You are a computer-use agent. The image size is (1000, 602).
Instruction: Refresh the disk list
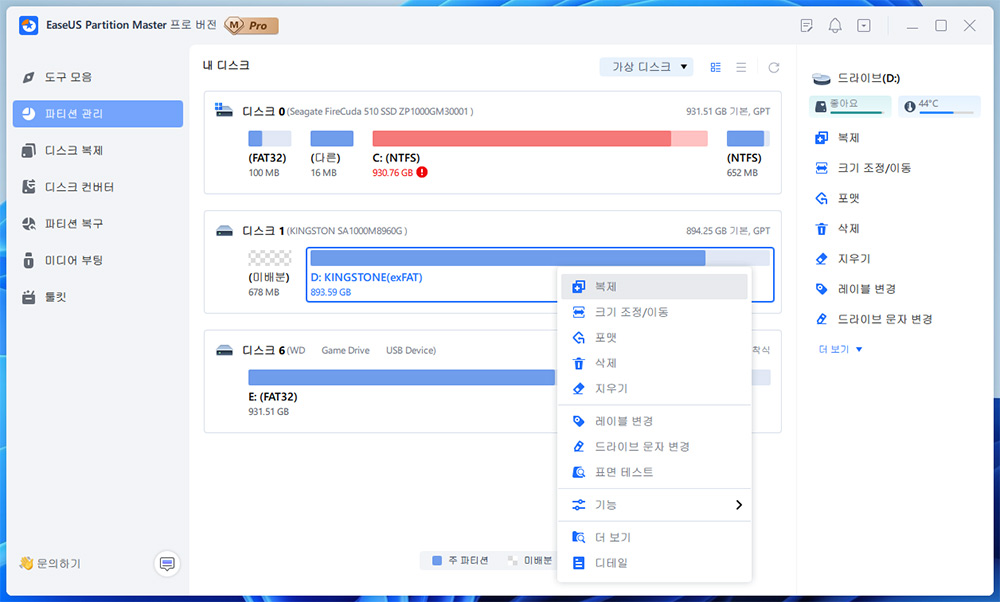pyautogui.click(x=774, y=68)
